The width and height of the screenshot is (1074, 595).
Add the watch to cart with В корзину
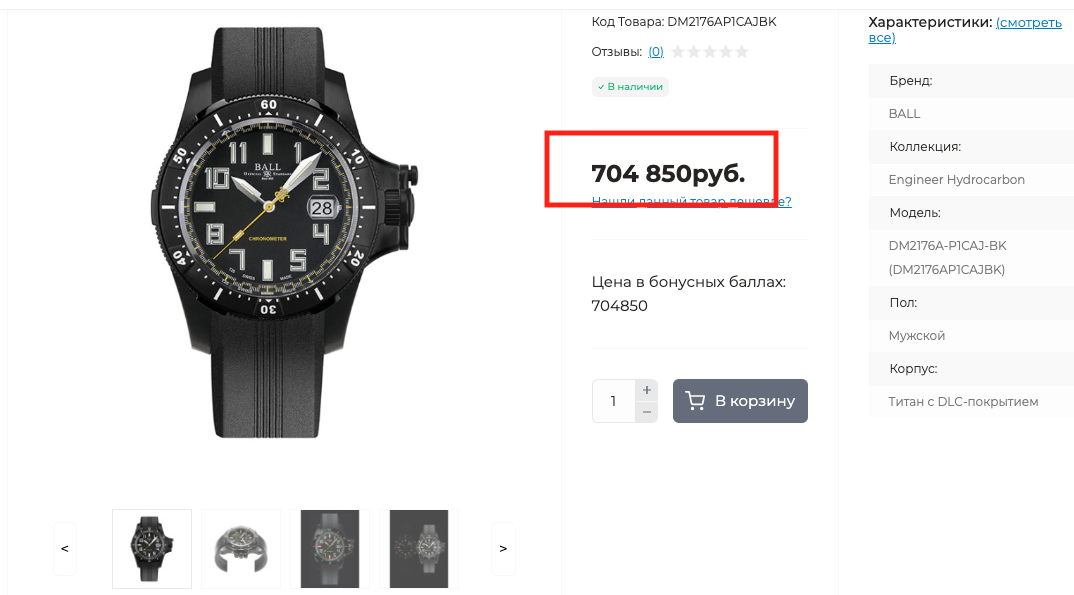pyautogui.click(x=740, y=401)
